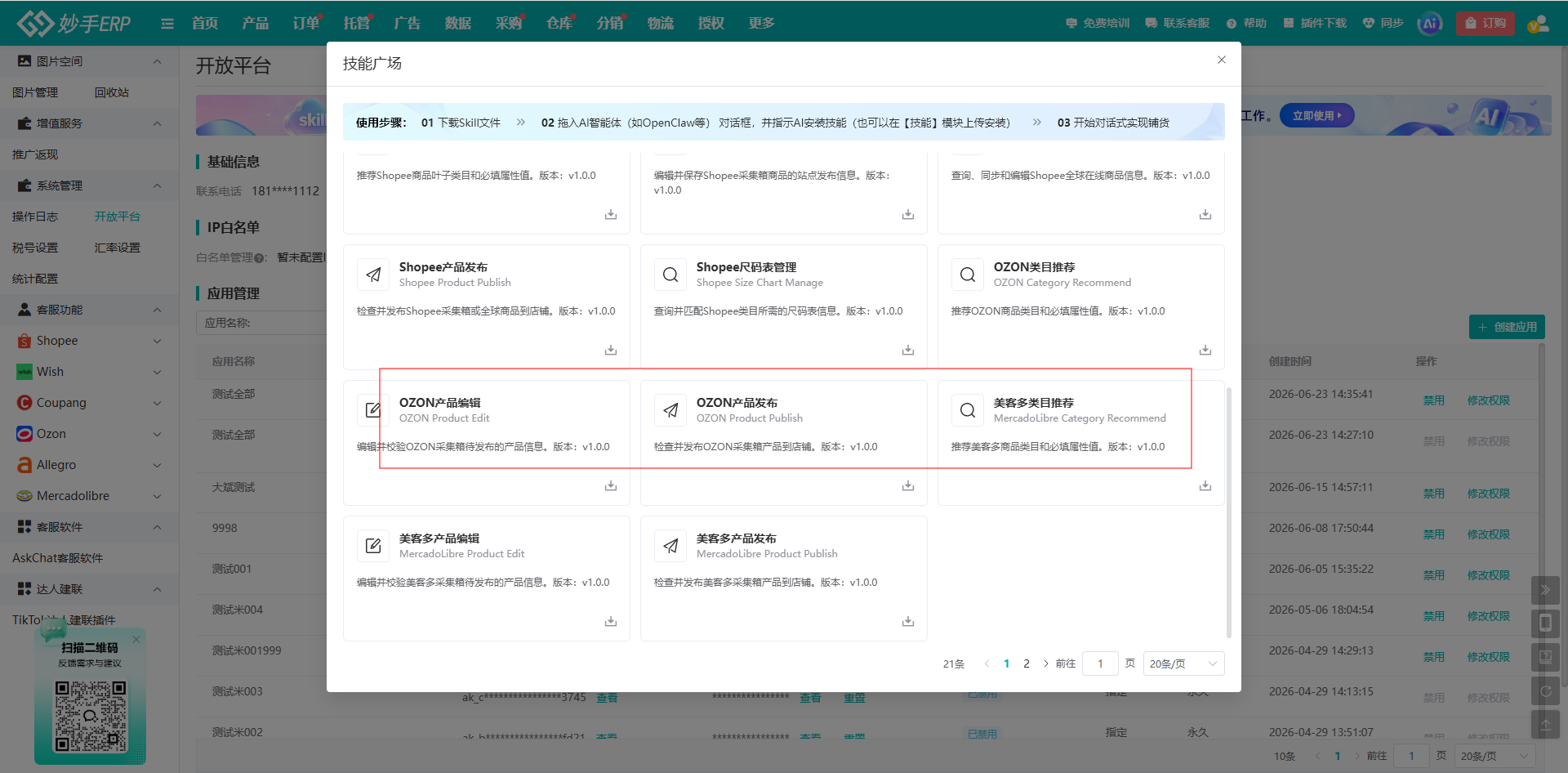Open the 订单 menu
Viewport: 1568px width, 773px height.
(306, 23)
